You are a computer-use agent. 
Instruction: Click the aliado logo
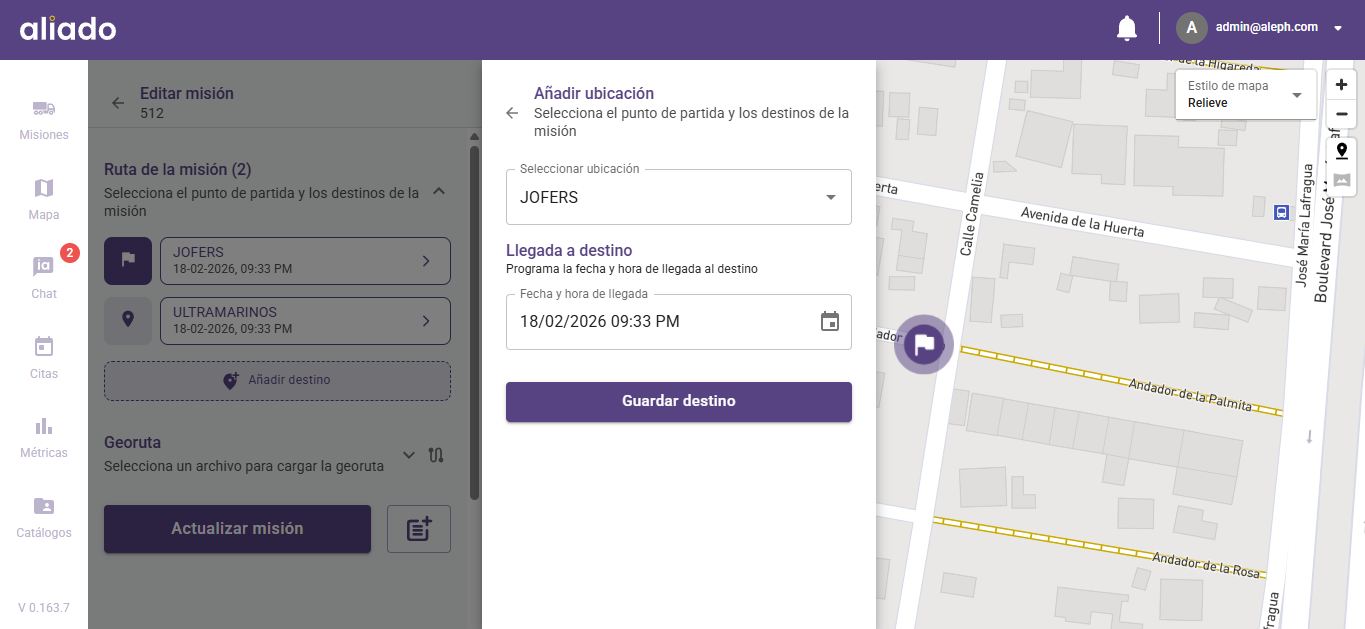(x=68, y=29)
